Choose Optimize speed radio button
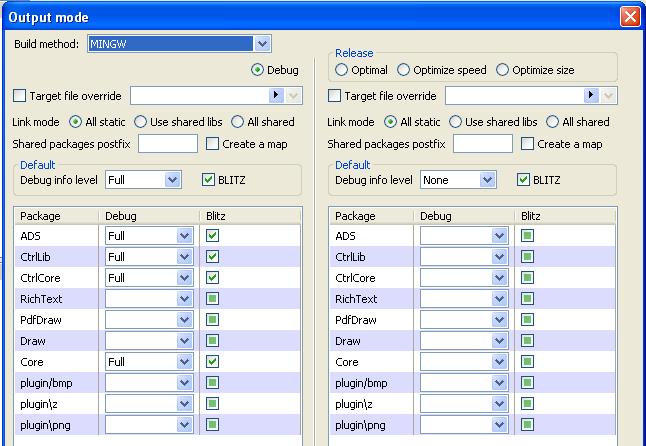 click(x=404, y=70)
